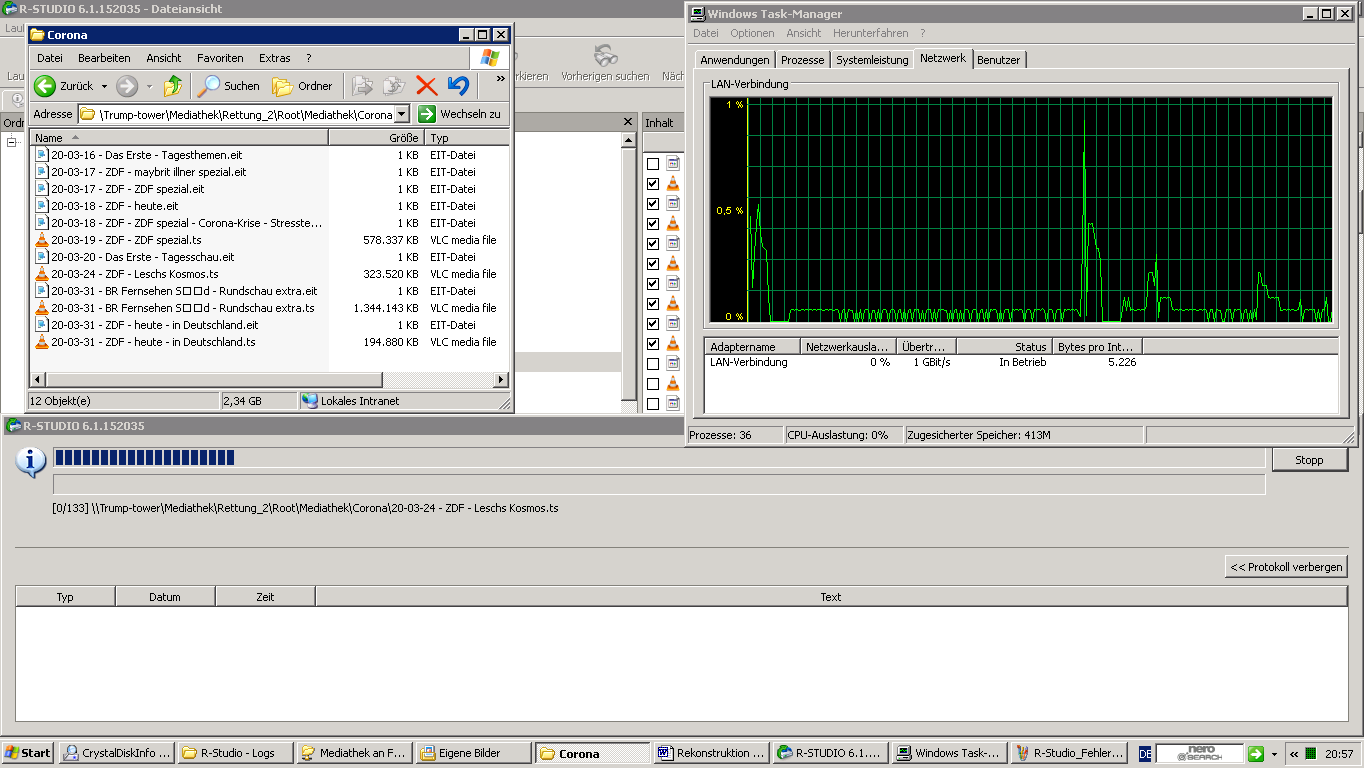This screenshot has height=768, width=1364.
Task: Open the Zurück history dropdown arrow
Action: [x=104, y=86]
